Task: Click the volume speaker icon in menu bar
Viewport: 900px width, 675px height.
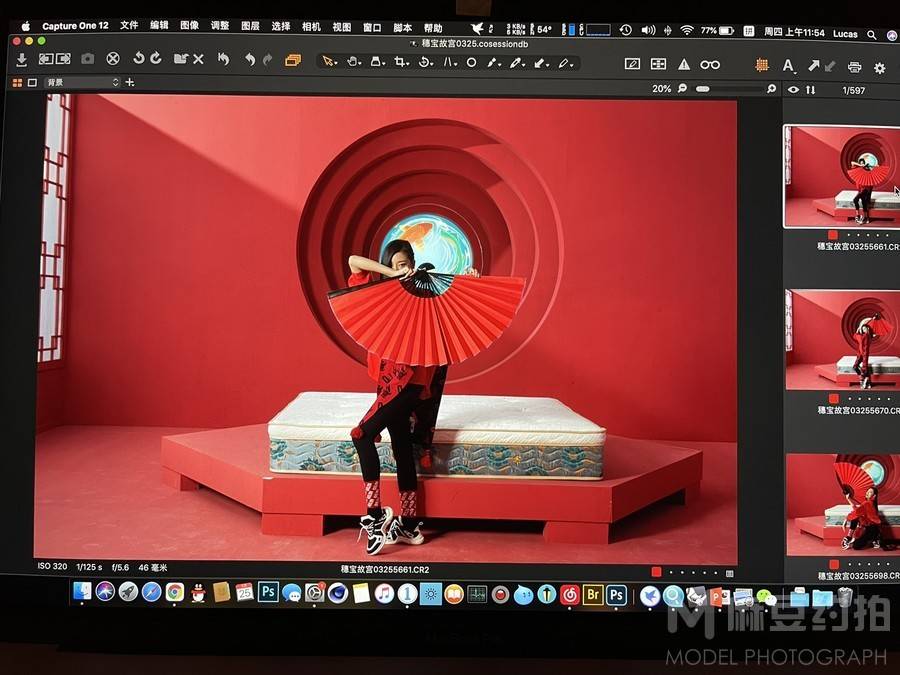Action: (x=648, y=30)
